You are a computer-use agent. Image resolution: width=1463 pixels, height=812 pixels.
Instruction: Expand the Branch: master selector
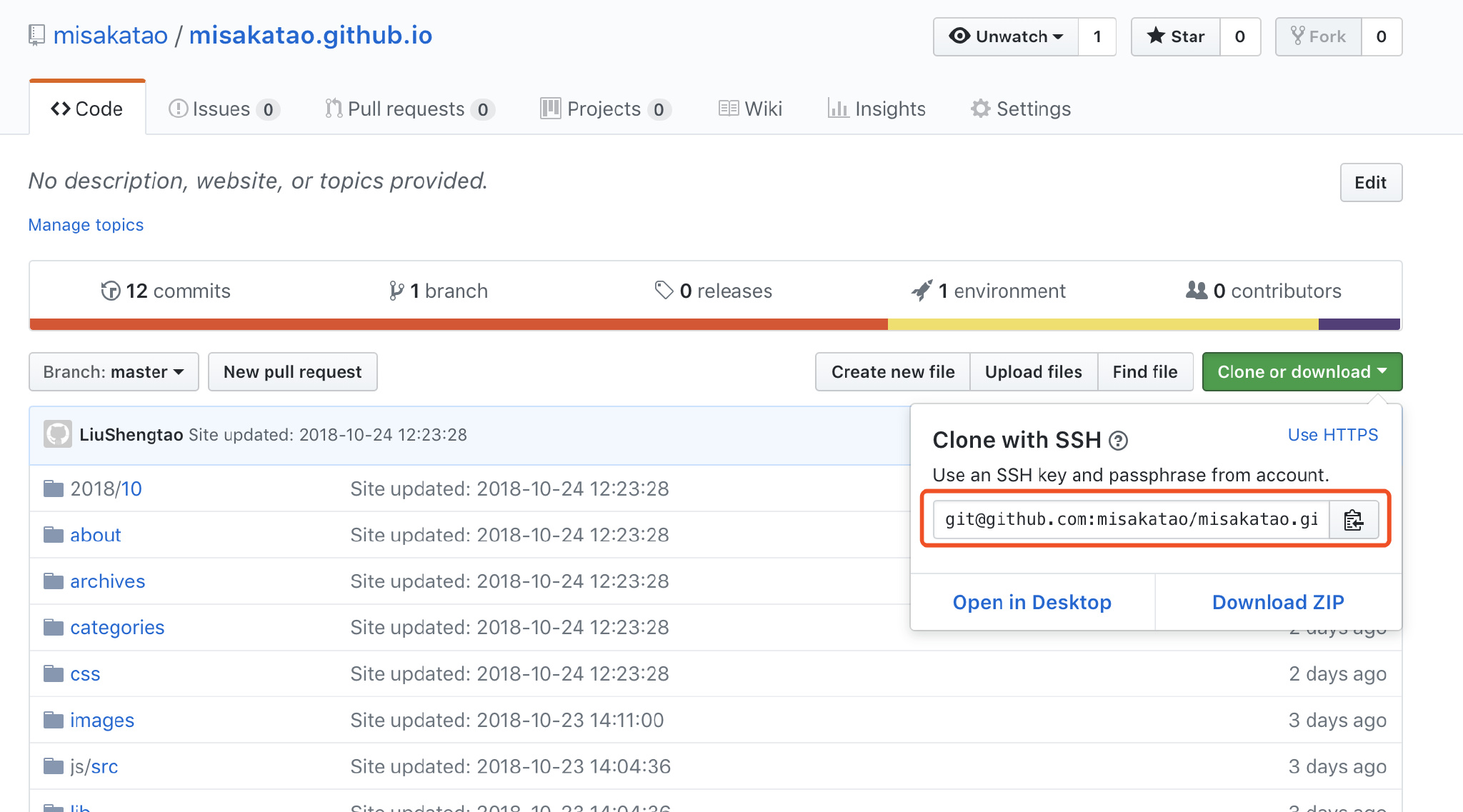[x=114, y=372]
